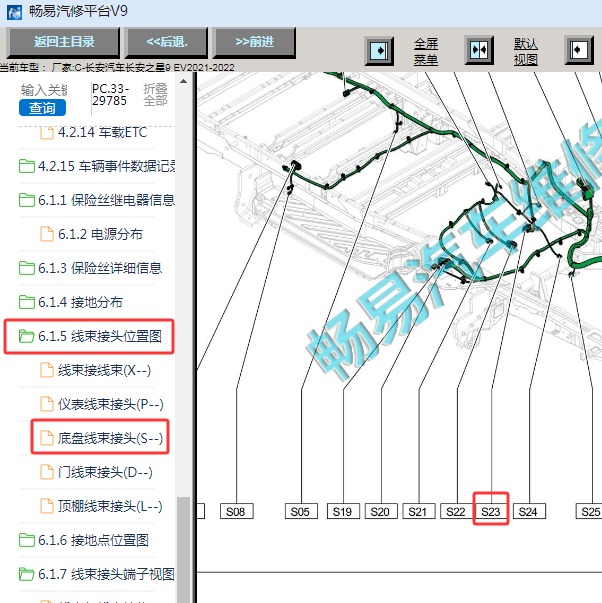
Task: Click connector label S22
Action: tap(457, 511)
